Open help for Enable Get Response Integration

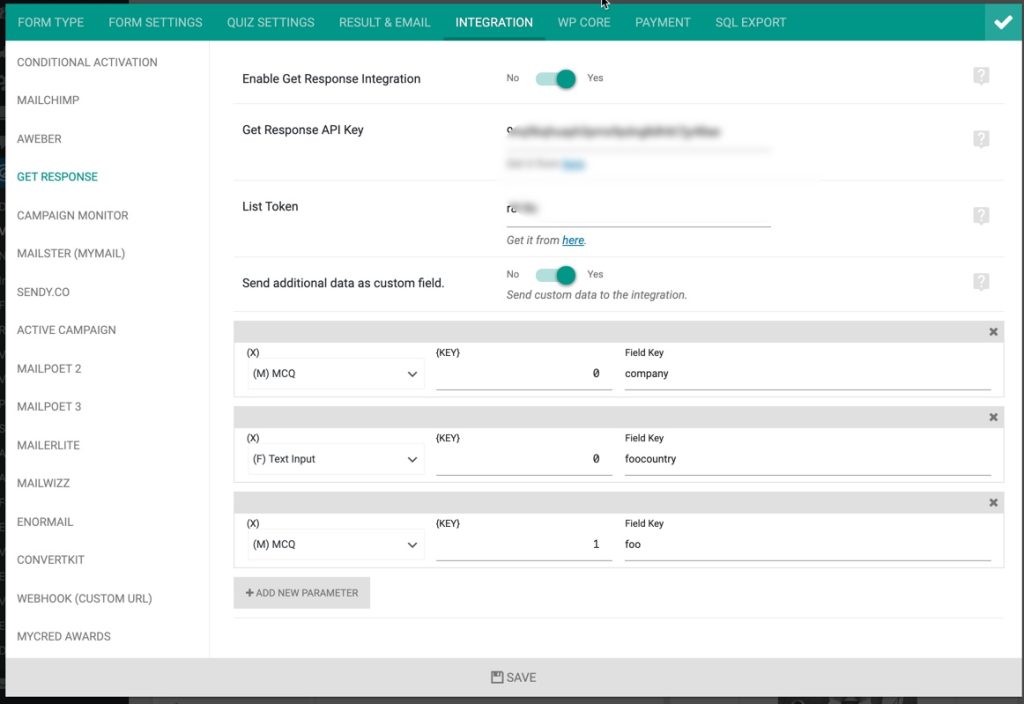[x=981, y=75]
